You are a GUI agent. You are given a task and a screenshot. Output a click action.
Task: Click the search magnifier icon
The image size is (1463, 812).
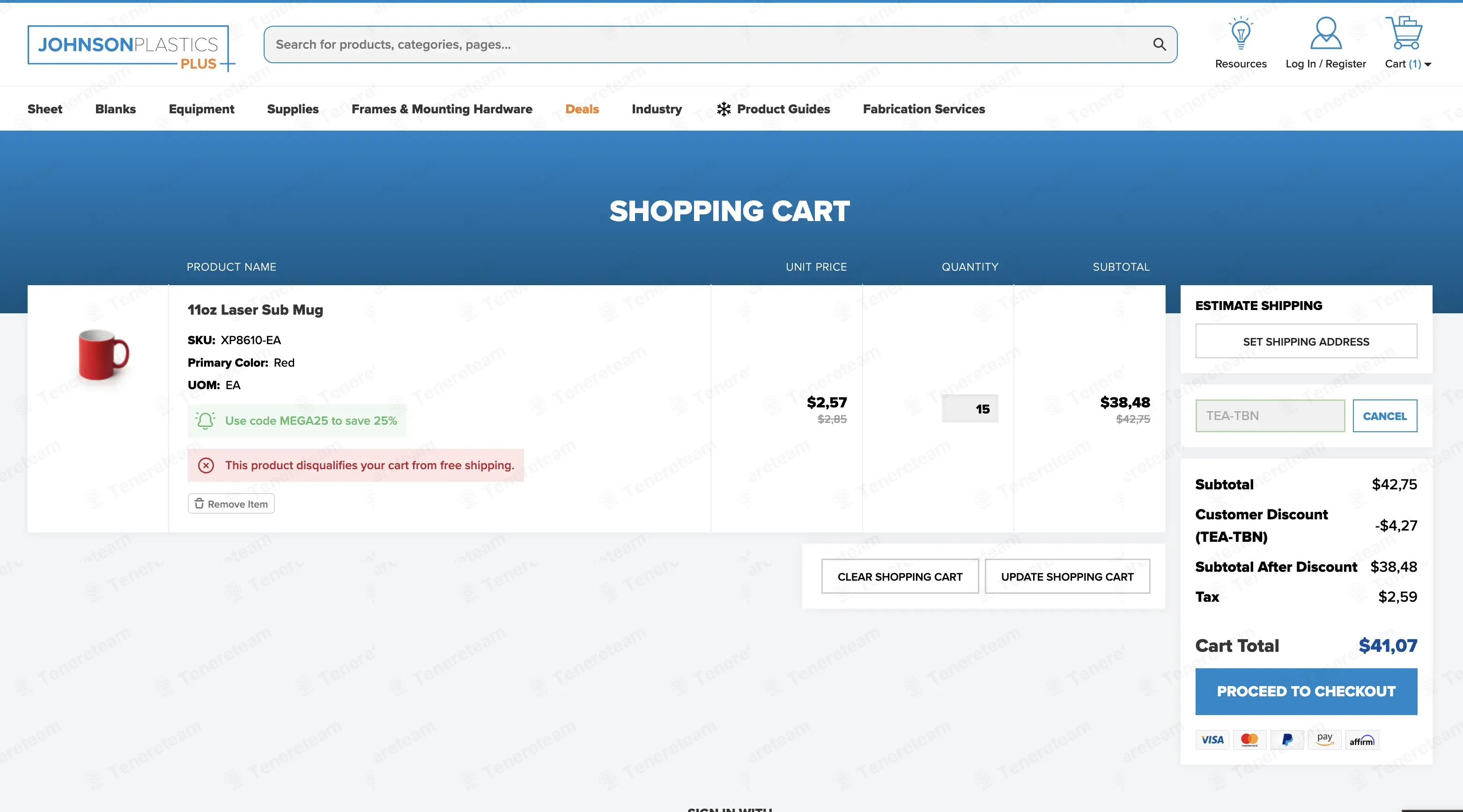pyautogui.click(x=1159, y=44)
